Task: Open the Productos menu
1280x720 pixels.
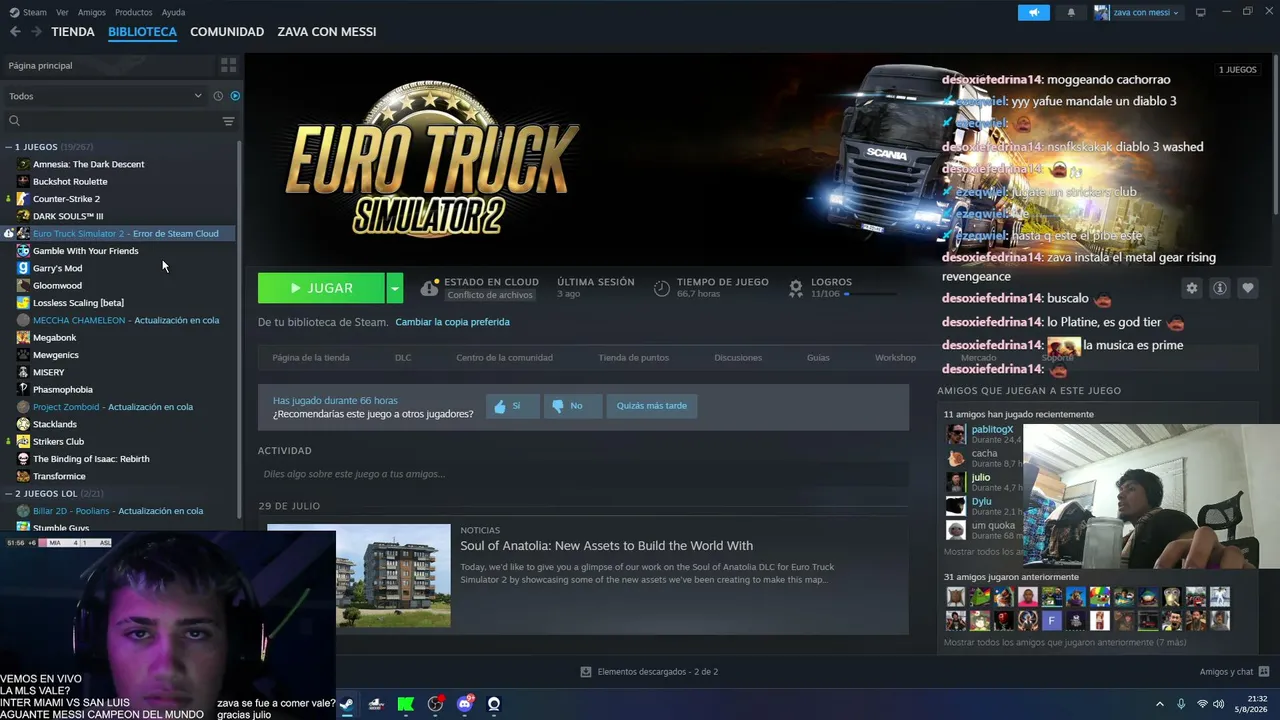Action: pyautogui.click(x=134, y=12)
